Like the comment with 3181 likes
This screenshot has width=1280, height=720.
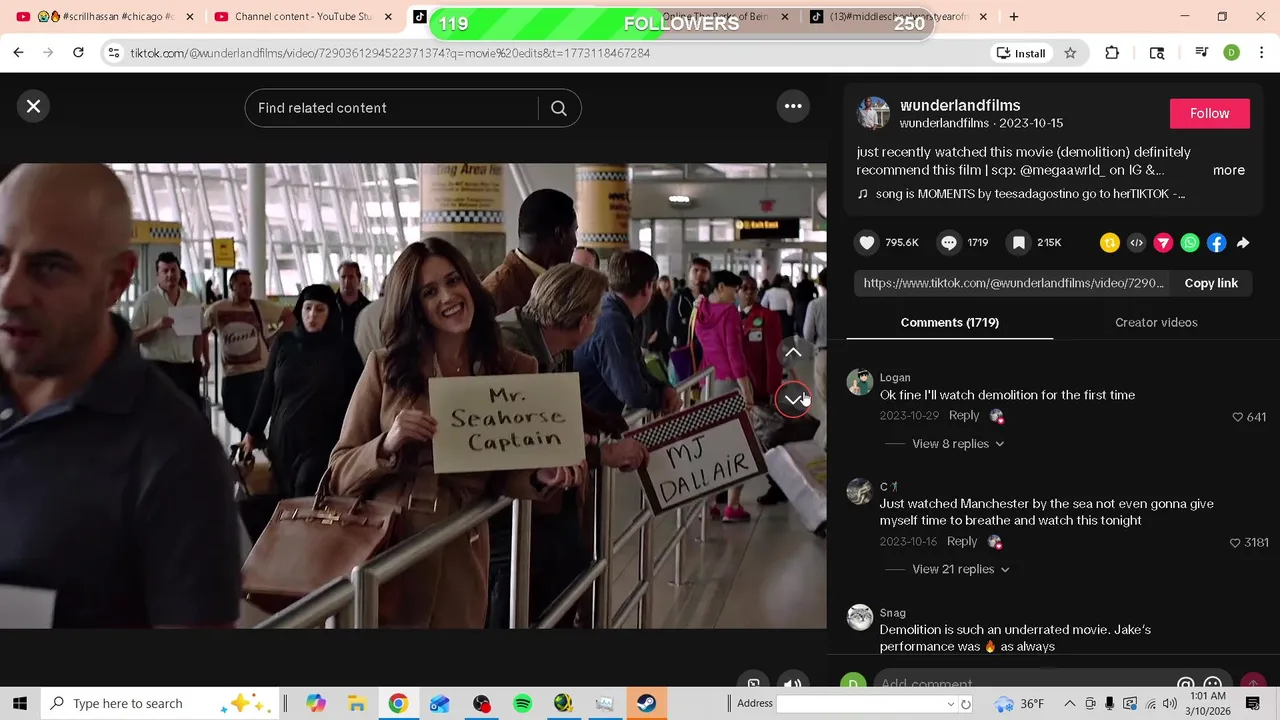point(1235,542)
